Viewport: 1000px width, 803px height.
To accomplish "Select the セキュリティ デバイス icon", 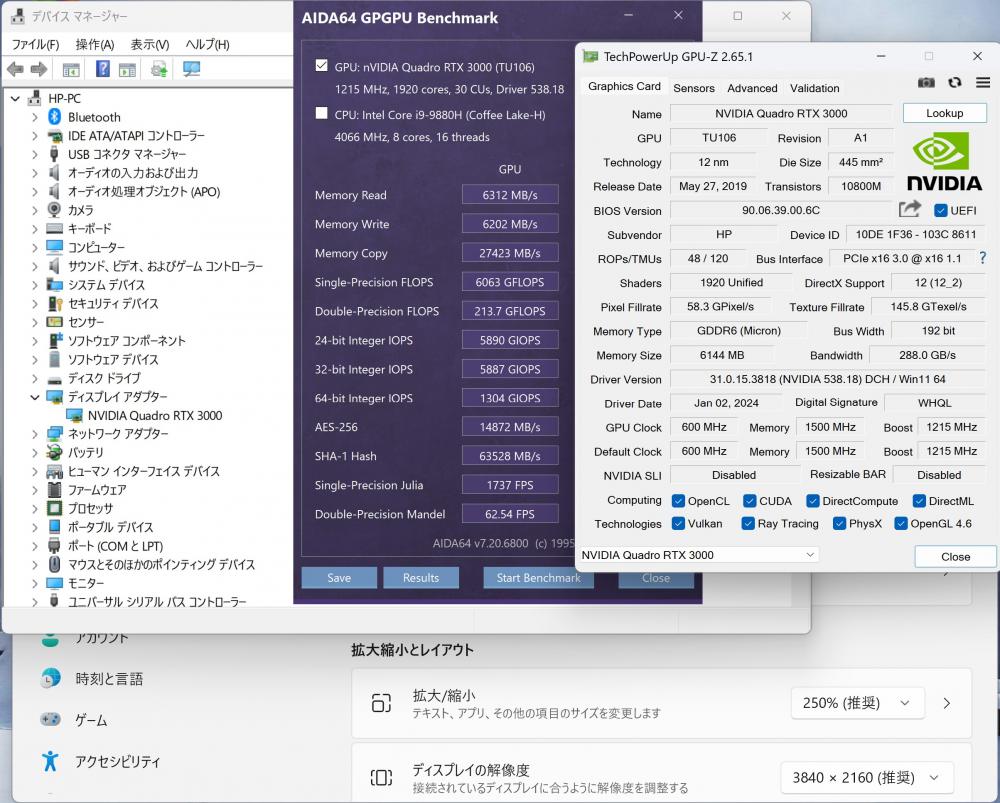I will click(x=55, y=304).
